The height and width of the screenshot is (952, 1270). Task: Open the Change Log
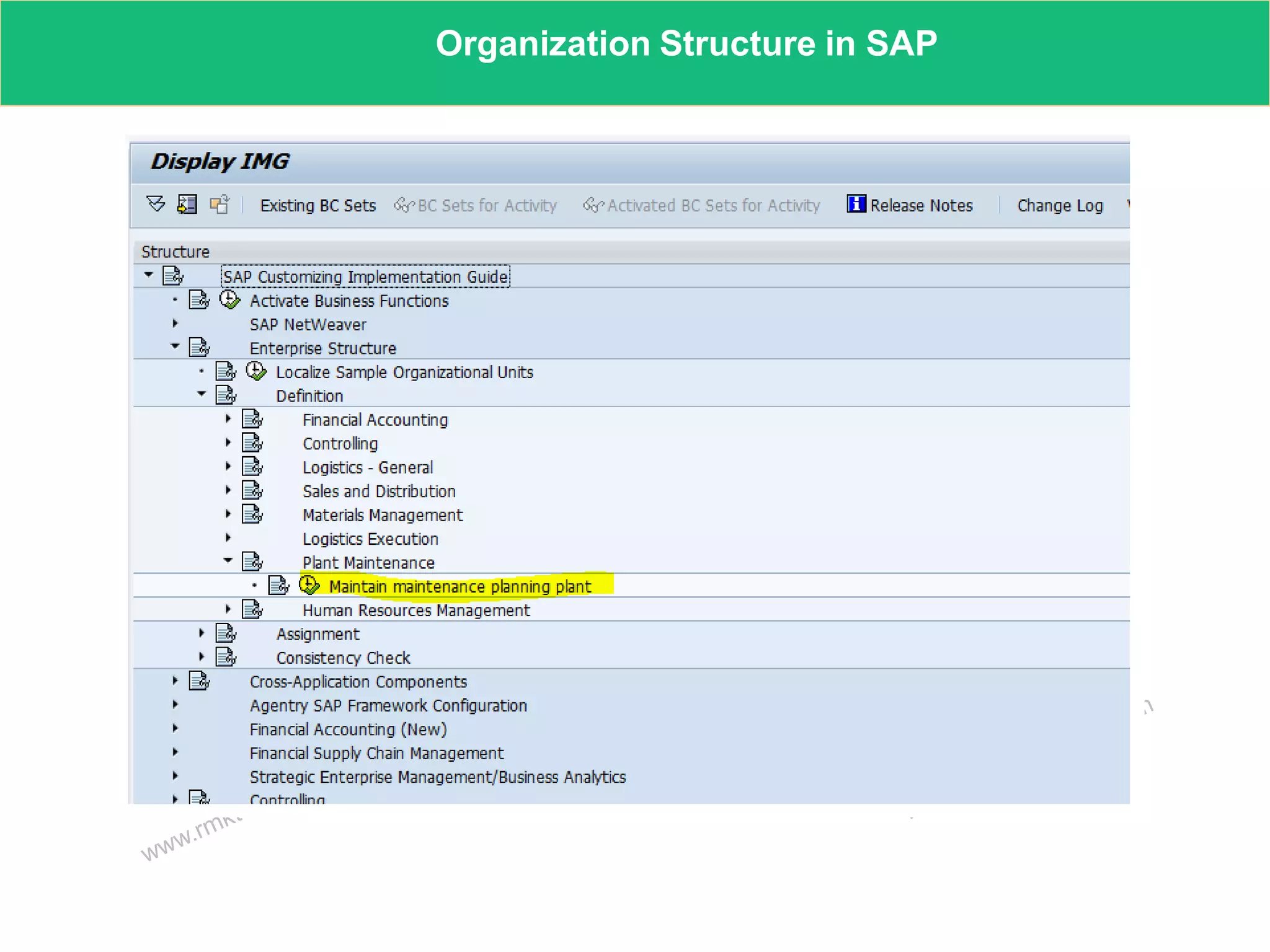click(x=1059, y=206)
